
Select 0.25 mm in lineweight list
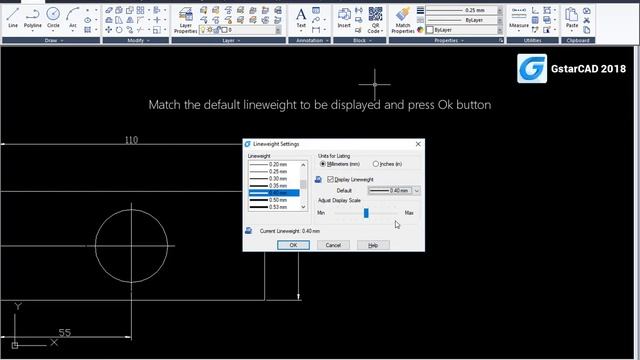click(x=274, y=171)
